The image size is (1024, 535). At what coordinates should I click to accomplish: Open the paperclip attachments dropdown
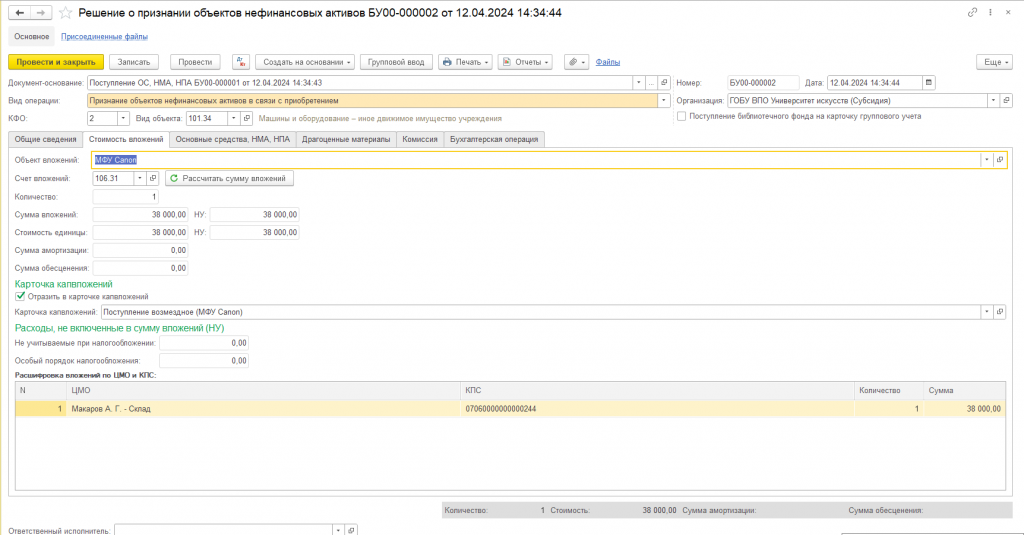point(576,62)
